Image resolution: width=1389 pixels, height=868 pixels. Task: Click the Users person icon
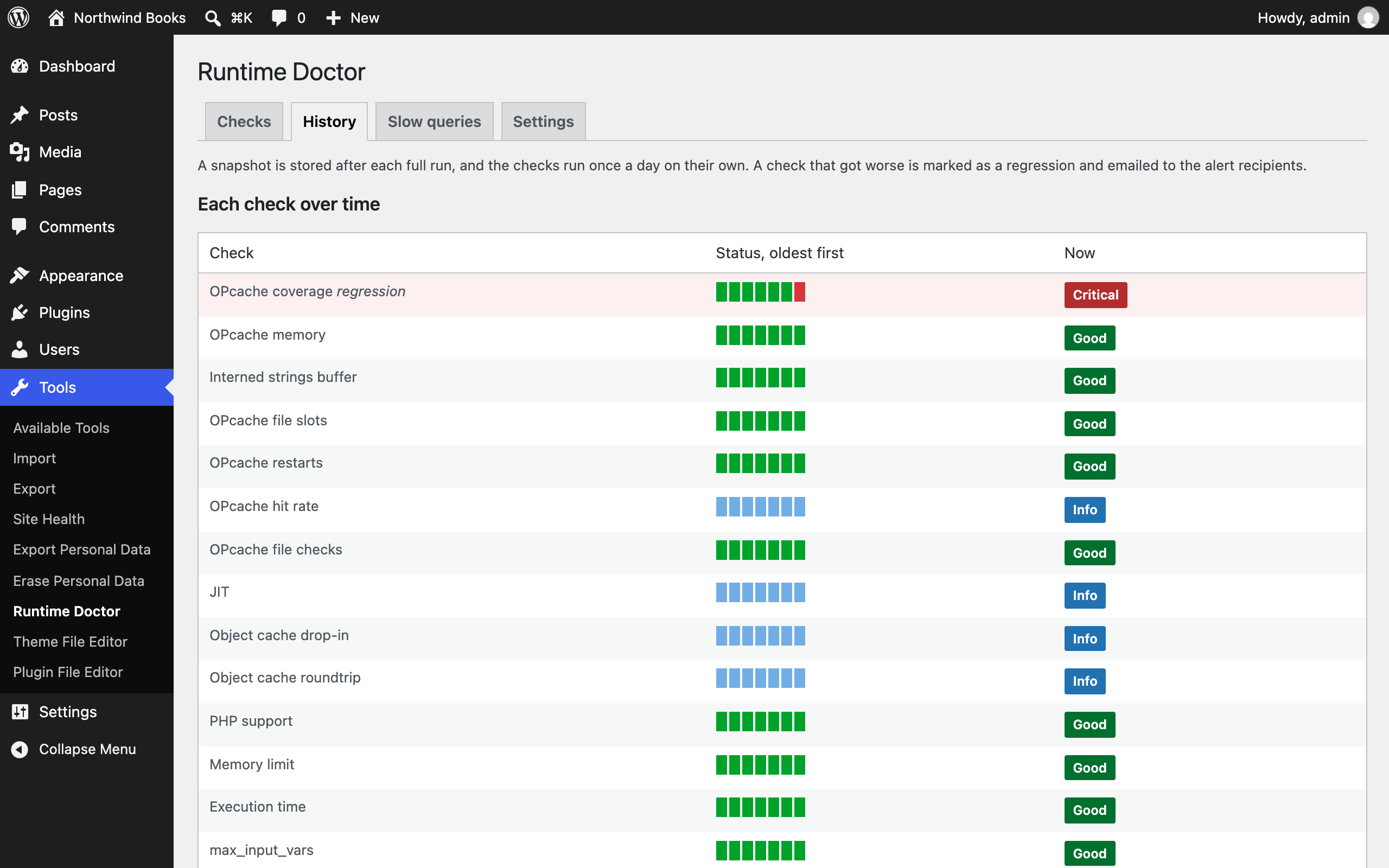(x=20, y=349)
